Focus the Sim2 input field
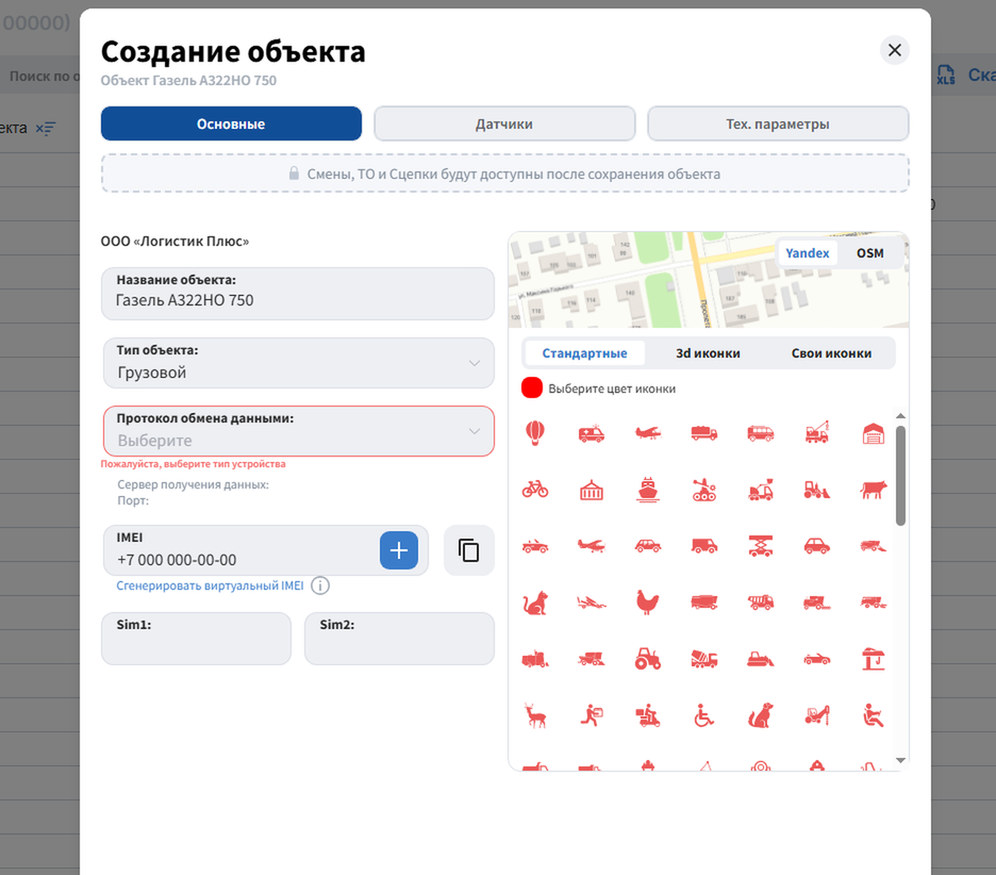The height and width of the screenshot is (875, 996). [400, 639]
